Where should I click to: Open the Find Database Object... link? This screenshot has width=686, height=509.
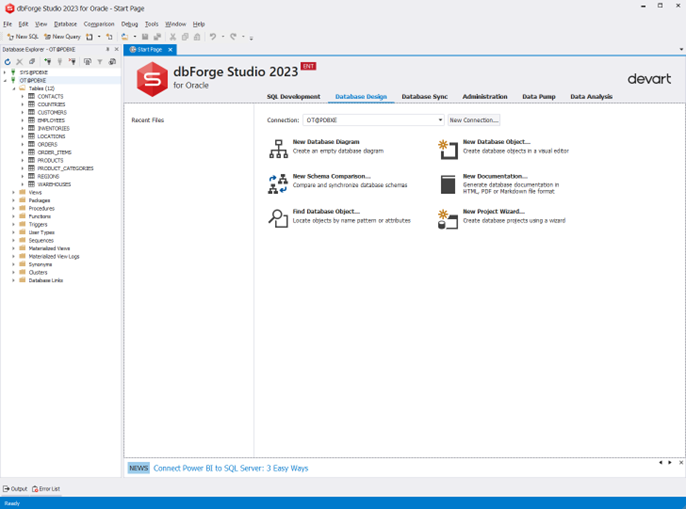(326, 211)
